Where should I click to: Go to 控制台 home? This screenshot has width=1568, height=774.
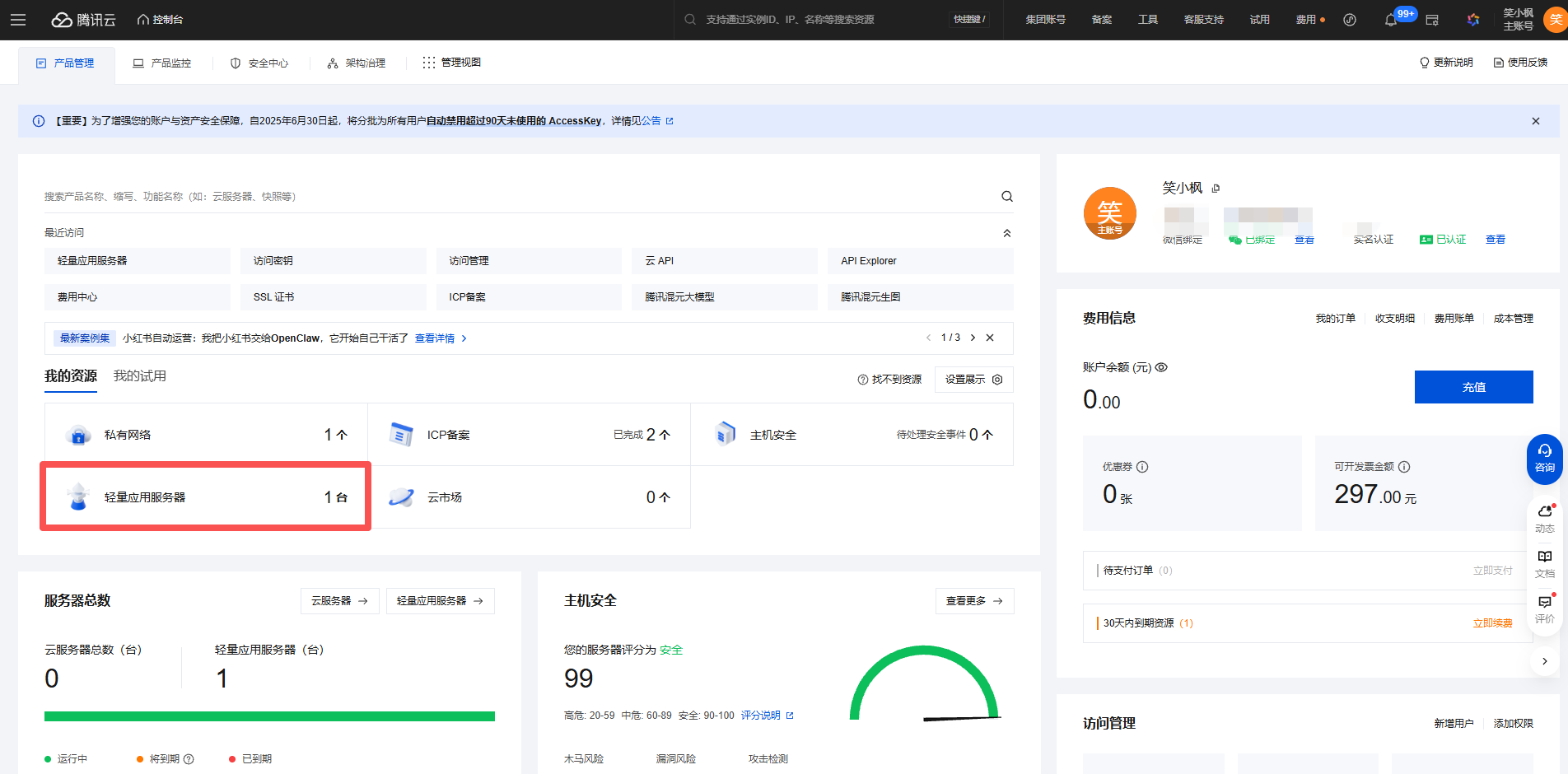[x=160, y=20]
